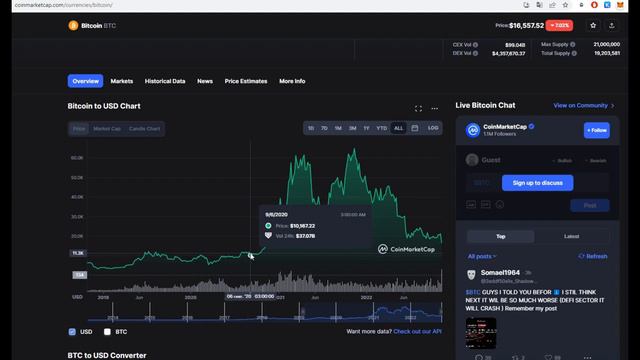
Task: Click the insert chart icon in chat composer
Action: pyautogui.click(x=471, y=204)
